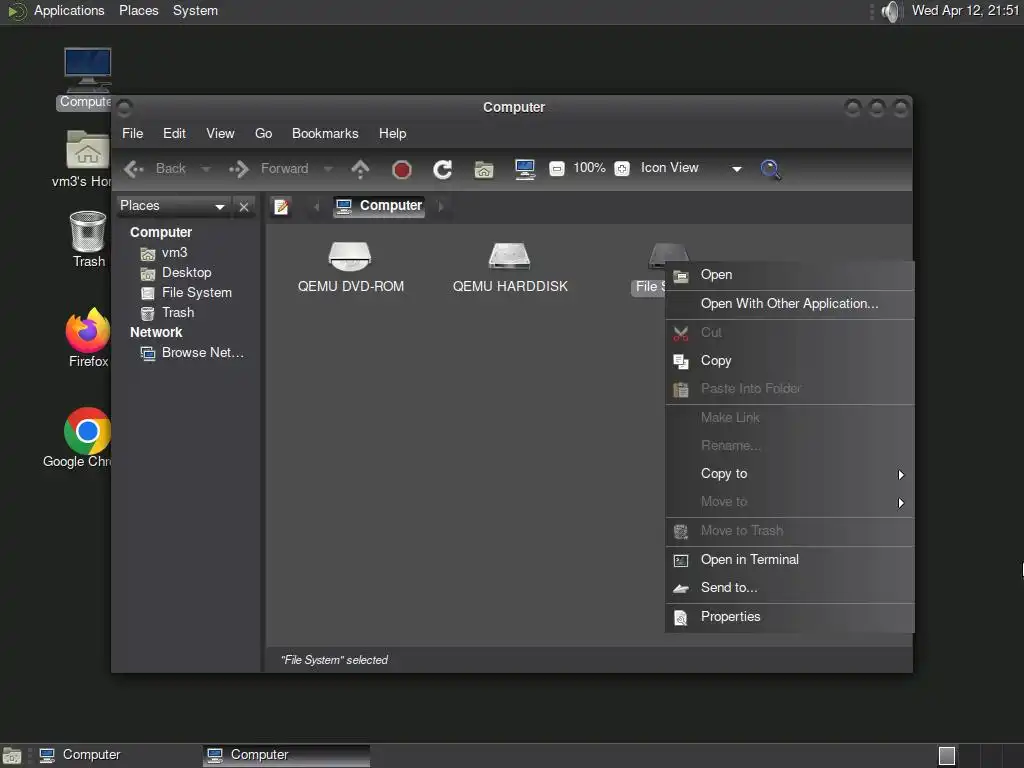Viewport: 1024px width, 768px height.
Task: Open the Applications panel menu
Action: (x=69, y=11)
